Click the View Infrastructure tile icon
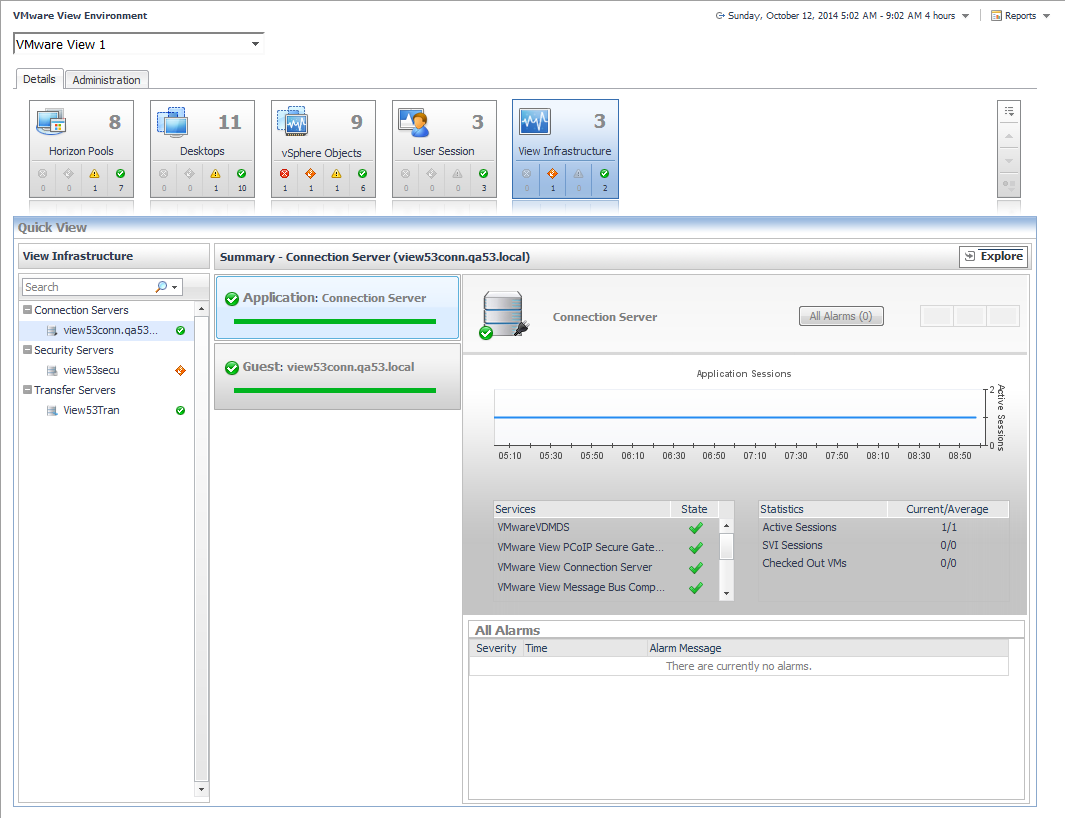Image resolution: width=1065 pixels, height=818 pixels. [x=535, y=122]
